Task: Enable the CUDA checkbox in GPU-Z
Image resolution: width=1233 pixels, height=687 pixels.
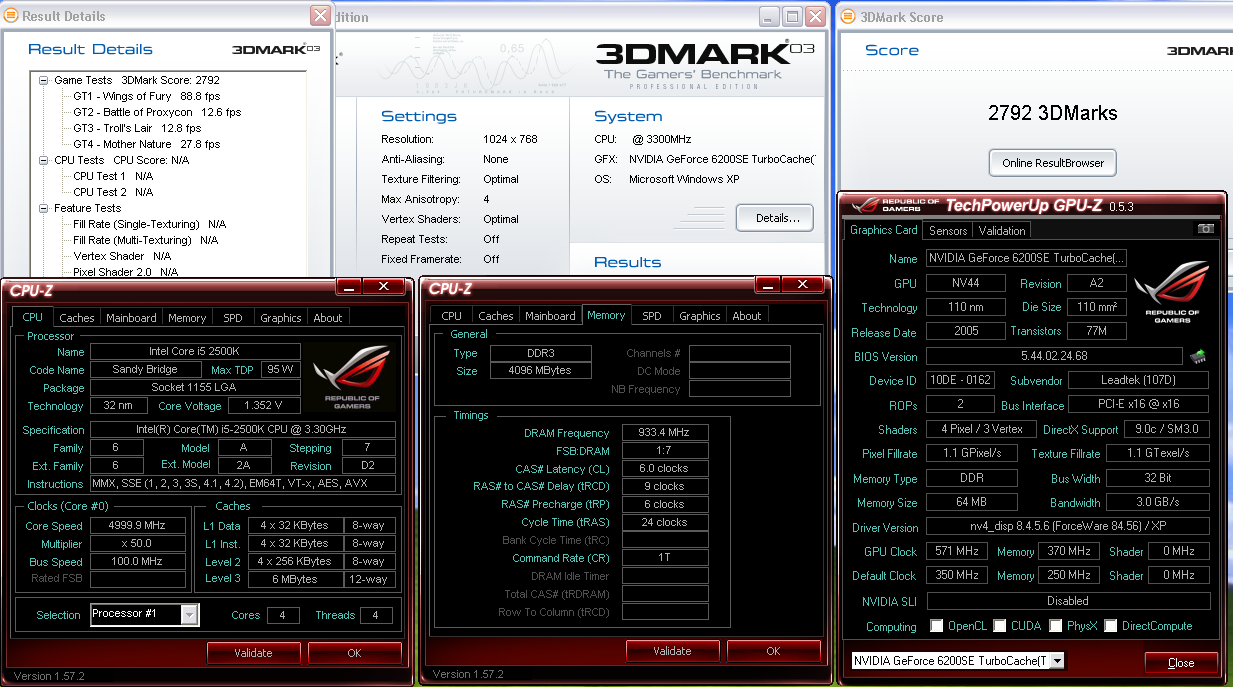Action: point(999,626)
